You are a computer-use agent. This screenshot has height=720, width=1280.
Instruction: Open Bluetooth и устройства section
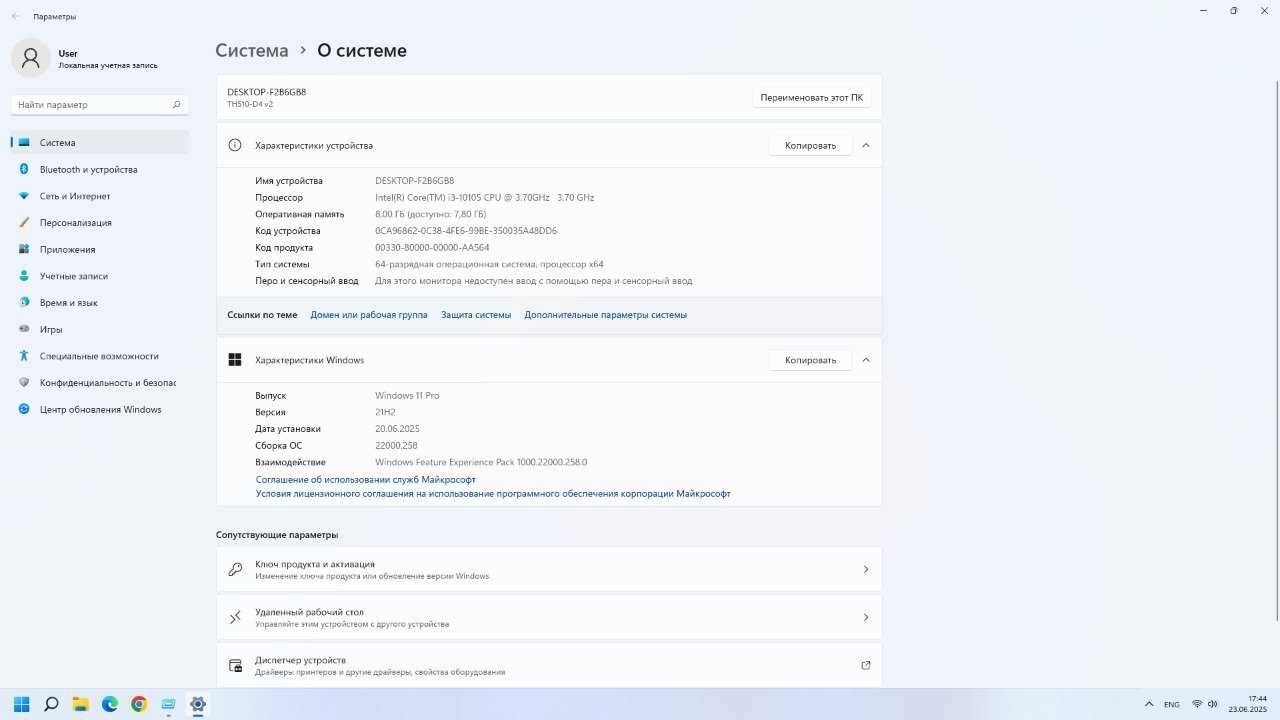click(100, 169)
